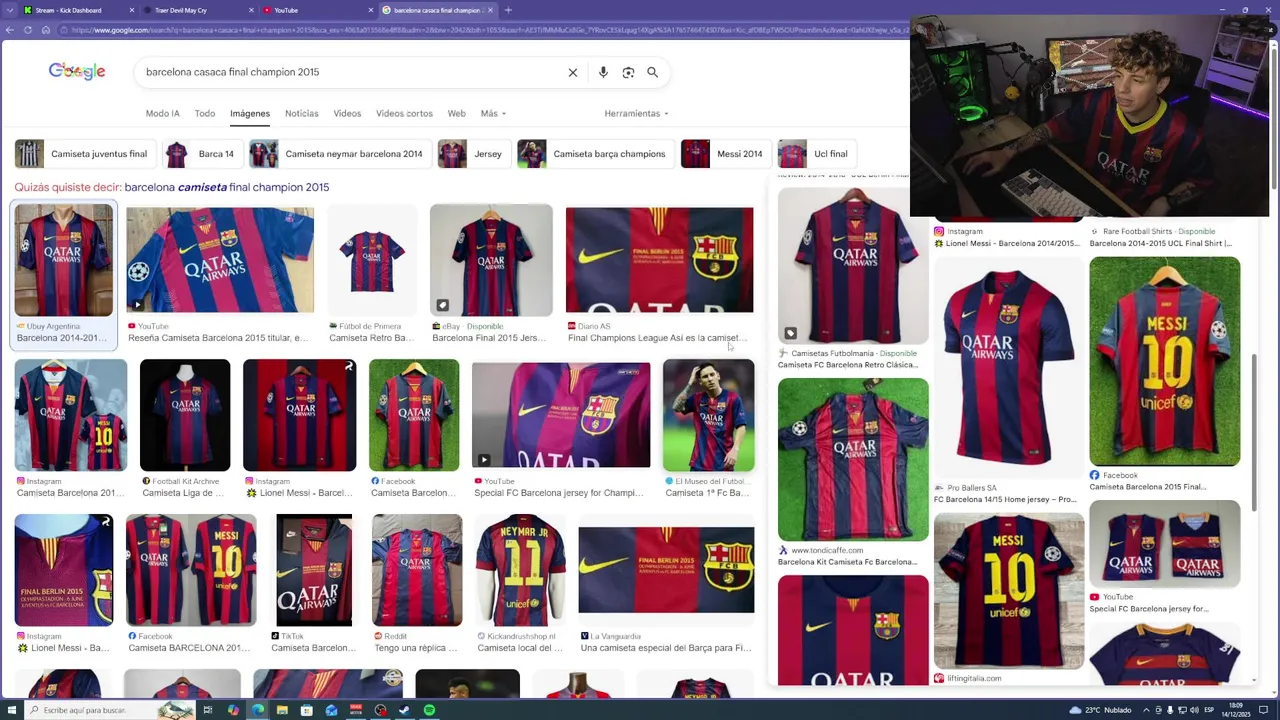This screenshot has width=1280, height=720.
Task: Close the Stream - Kick Dashboard tab
Action: (132, 10)
